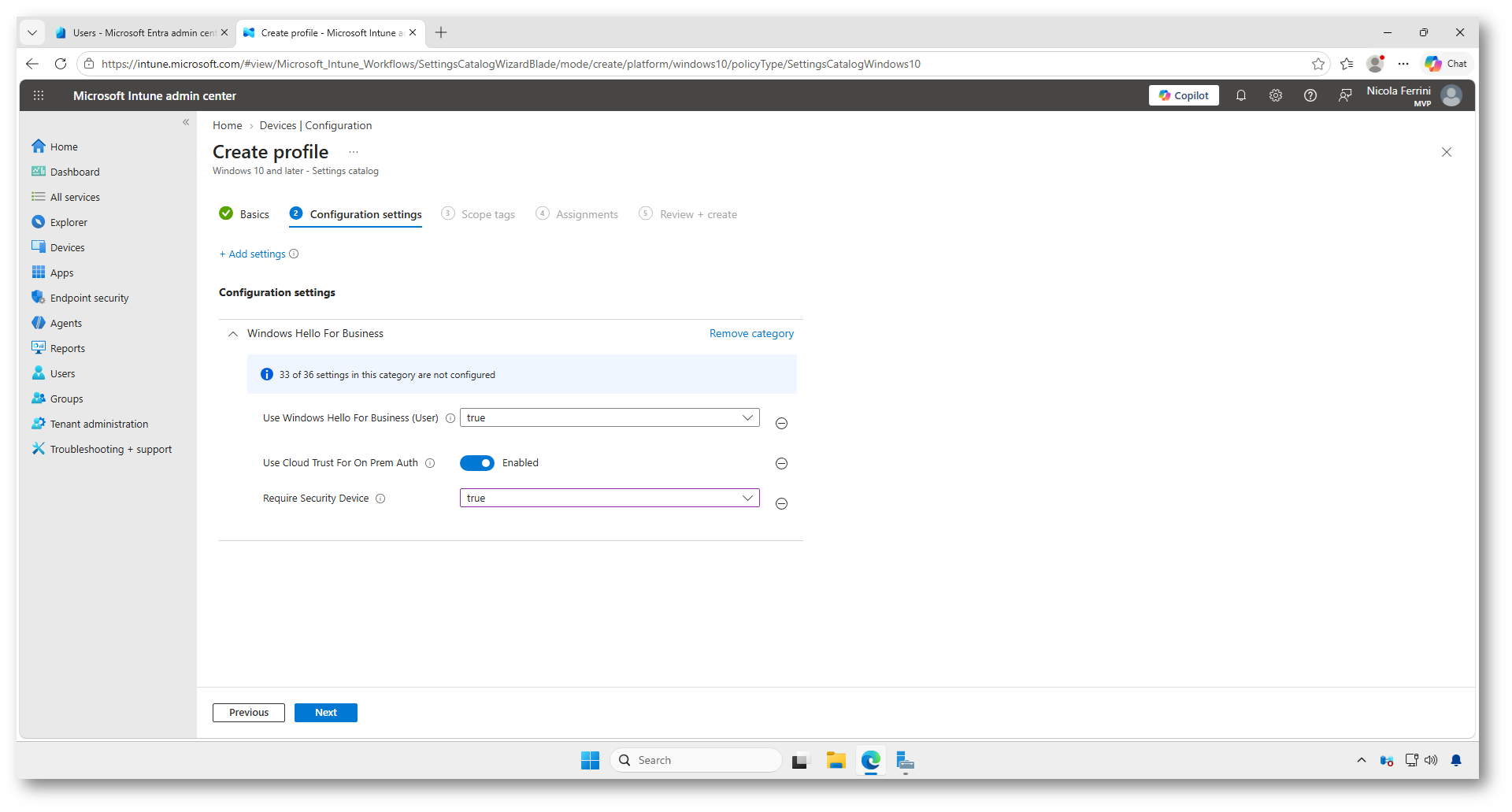Show info for Require Security Device
This screenshot has height=812, width=1512.
click(x=380, y=499)
